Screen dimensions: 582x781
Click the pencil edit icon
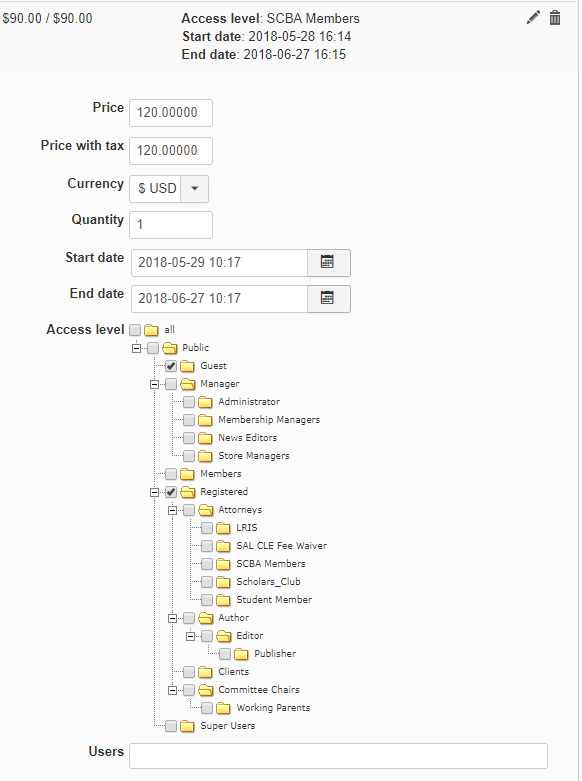click(x=533, y=18)
